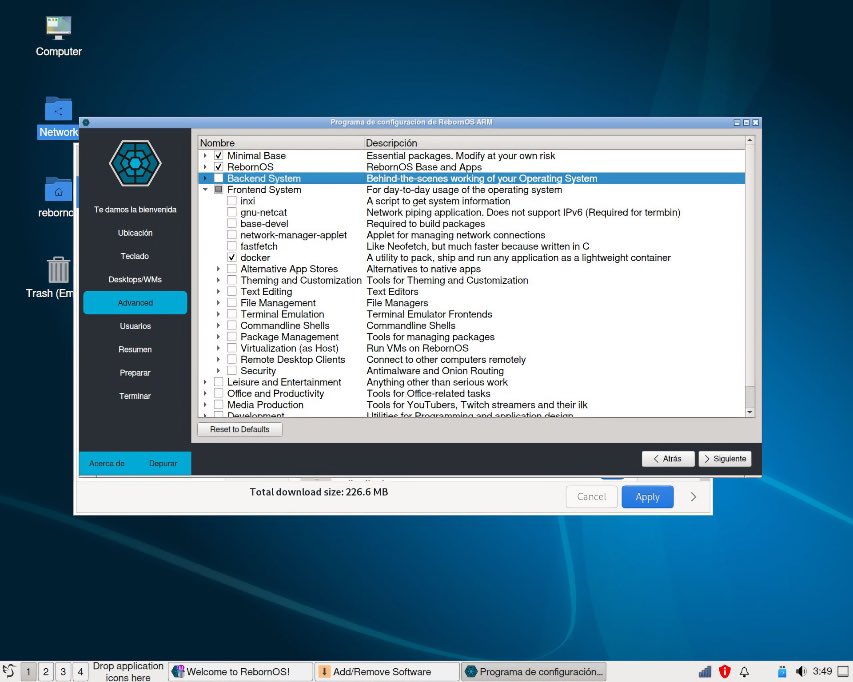Click the RebornOS hexagon logo in sidebar
853x682 pixels.
(x=135, y=163)
